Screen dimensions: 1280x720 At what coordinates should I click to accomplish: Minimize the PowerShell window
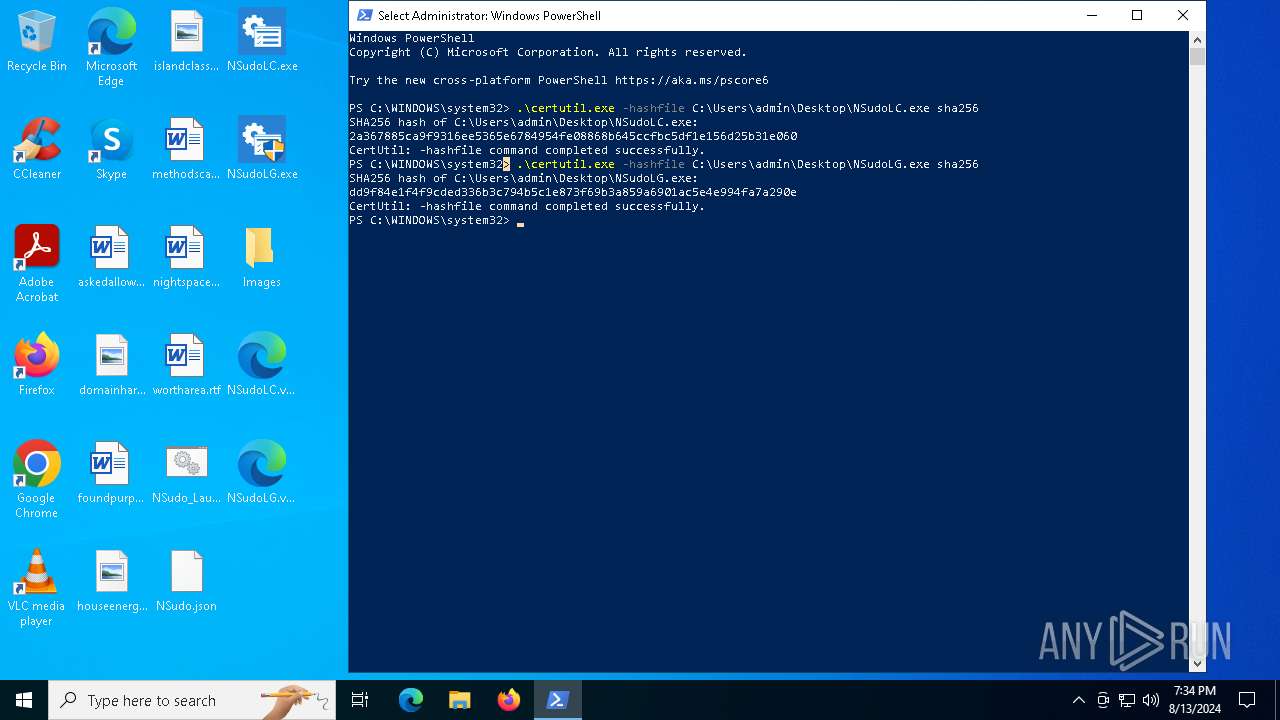coord(1091,15)
